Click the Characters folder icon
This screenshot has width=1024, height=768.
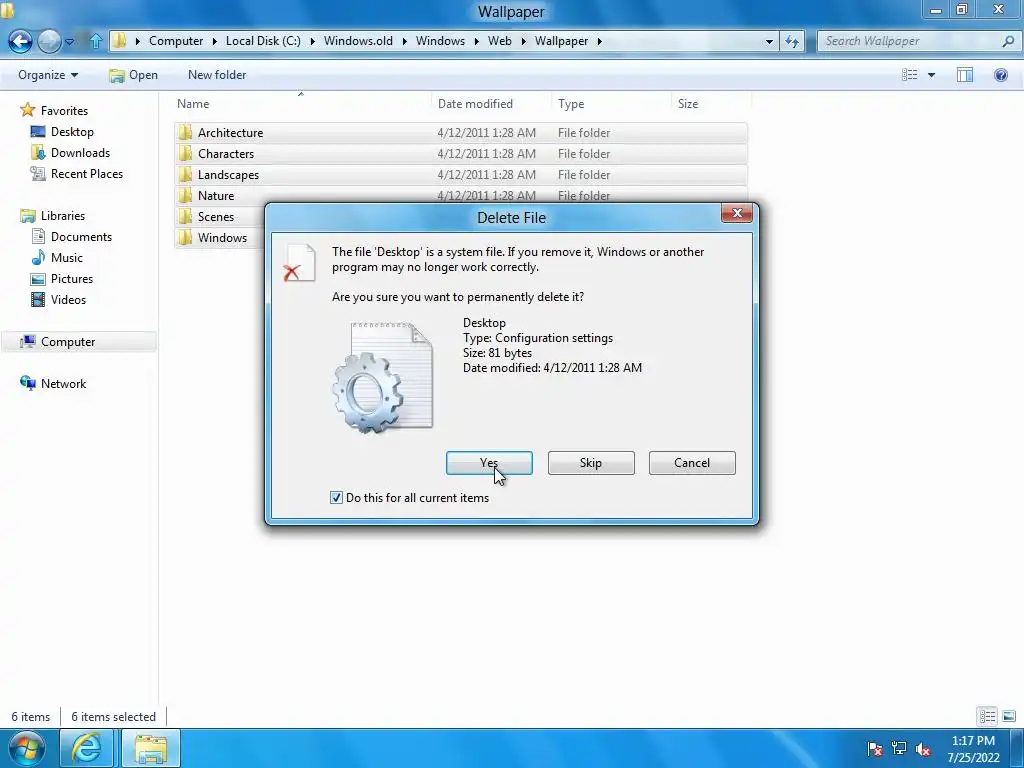pyautogui.click(x=185, y=153)
